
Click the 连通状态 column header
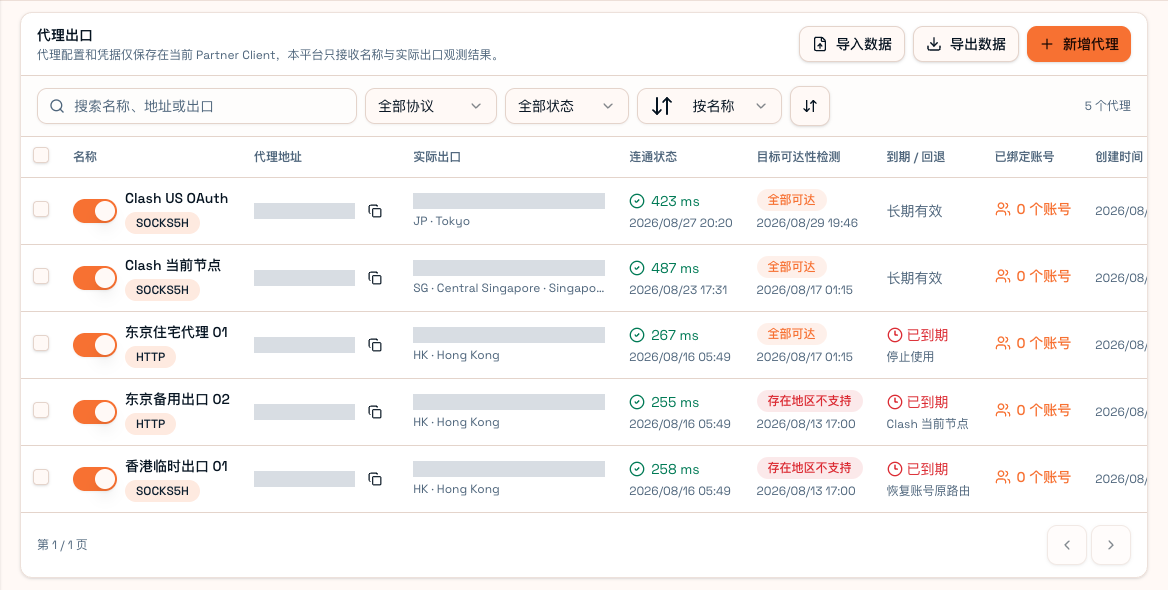653,157
